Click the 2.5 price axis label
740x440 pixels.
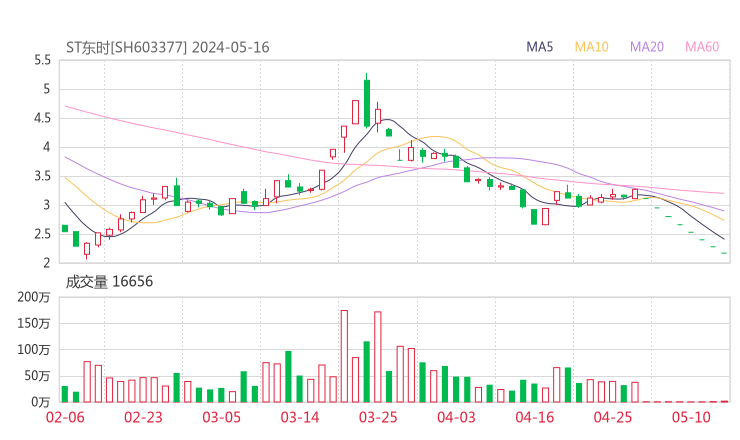coord(42,234)
